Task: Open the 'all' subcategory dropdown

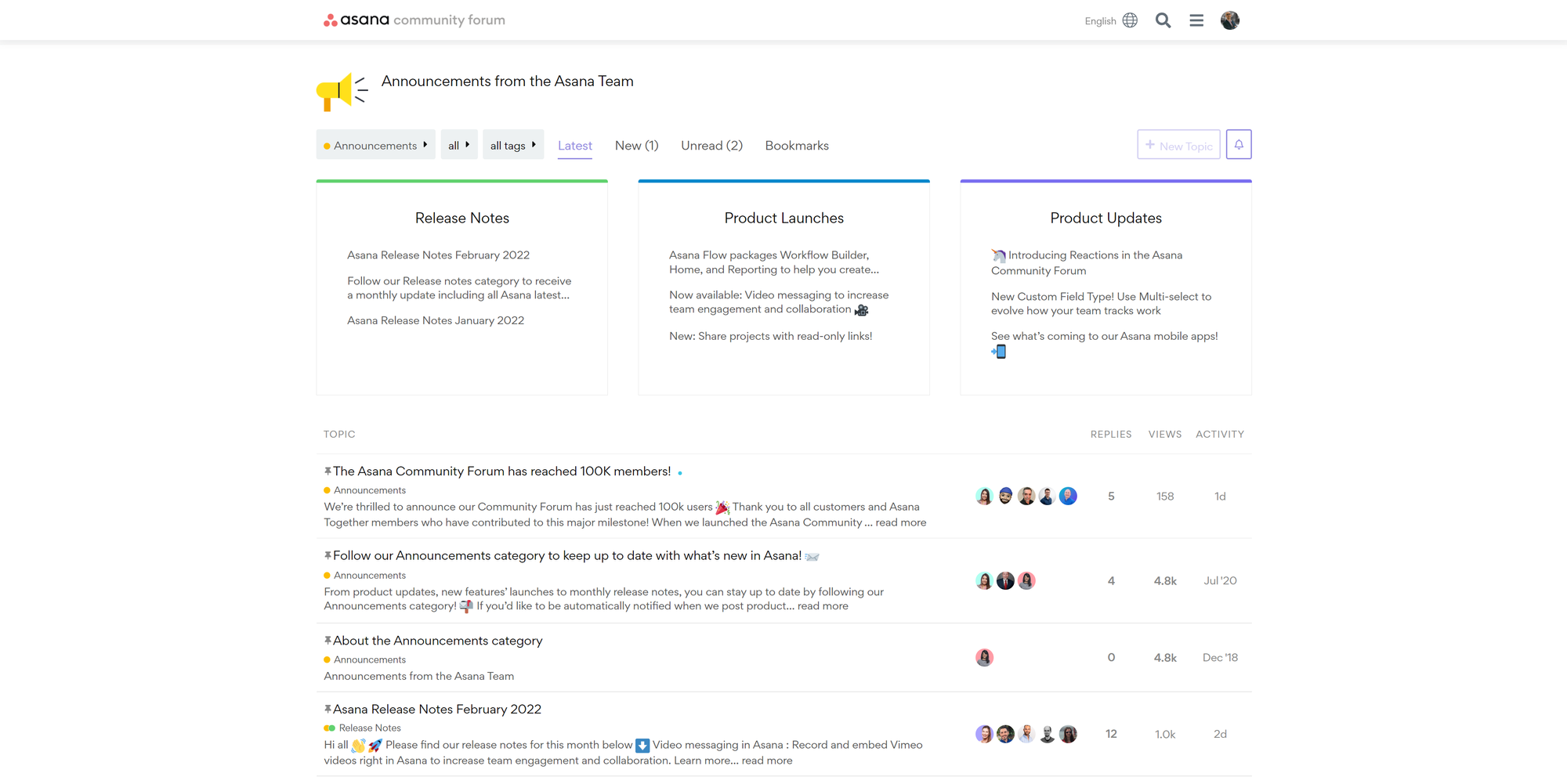Action: (x=459, y=145)
